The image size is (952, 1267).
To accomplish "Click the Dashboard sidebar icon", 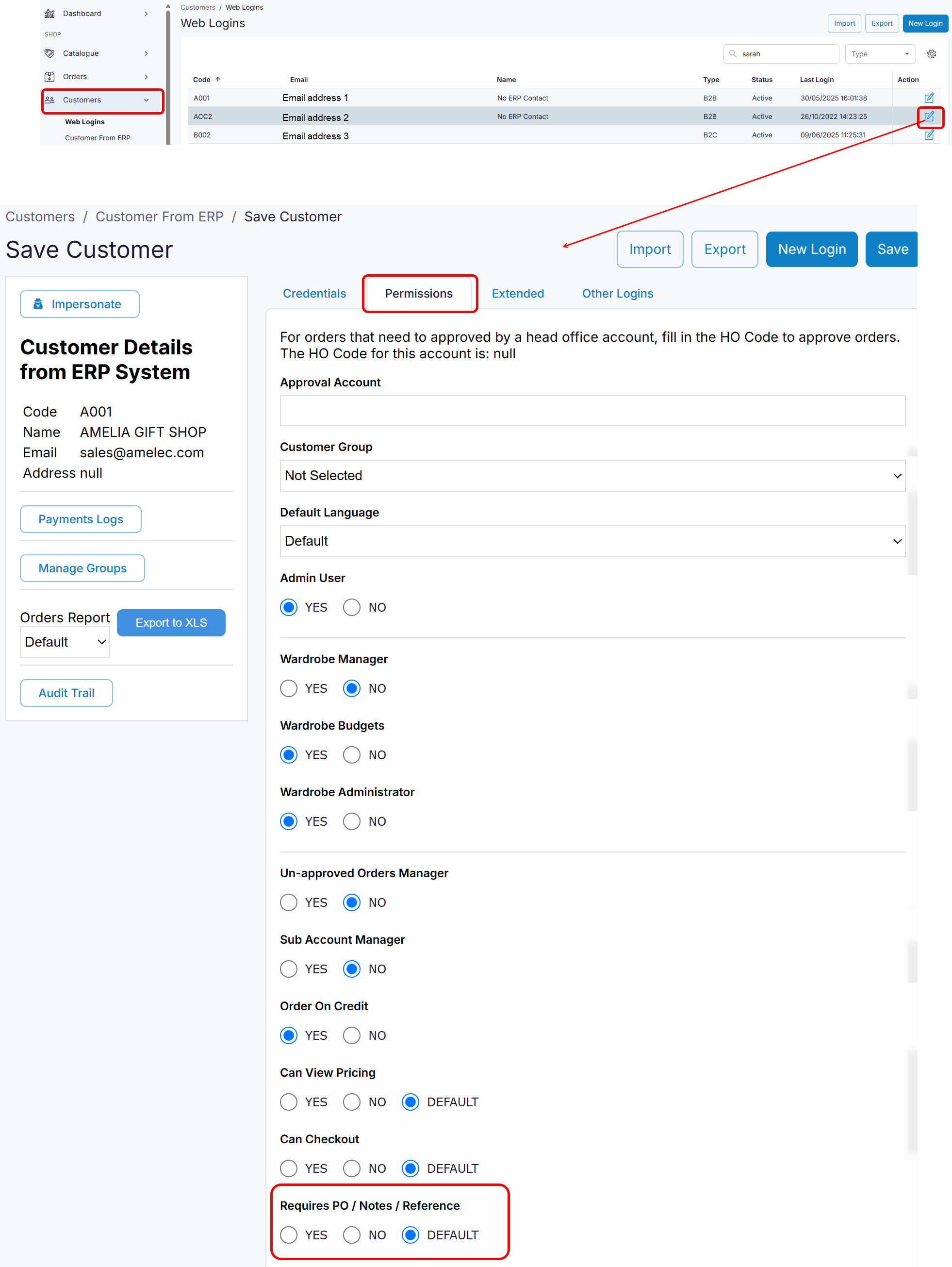I will coord(50,14).
